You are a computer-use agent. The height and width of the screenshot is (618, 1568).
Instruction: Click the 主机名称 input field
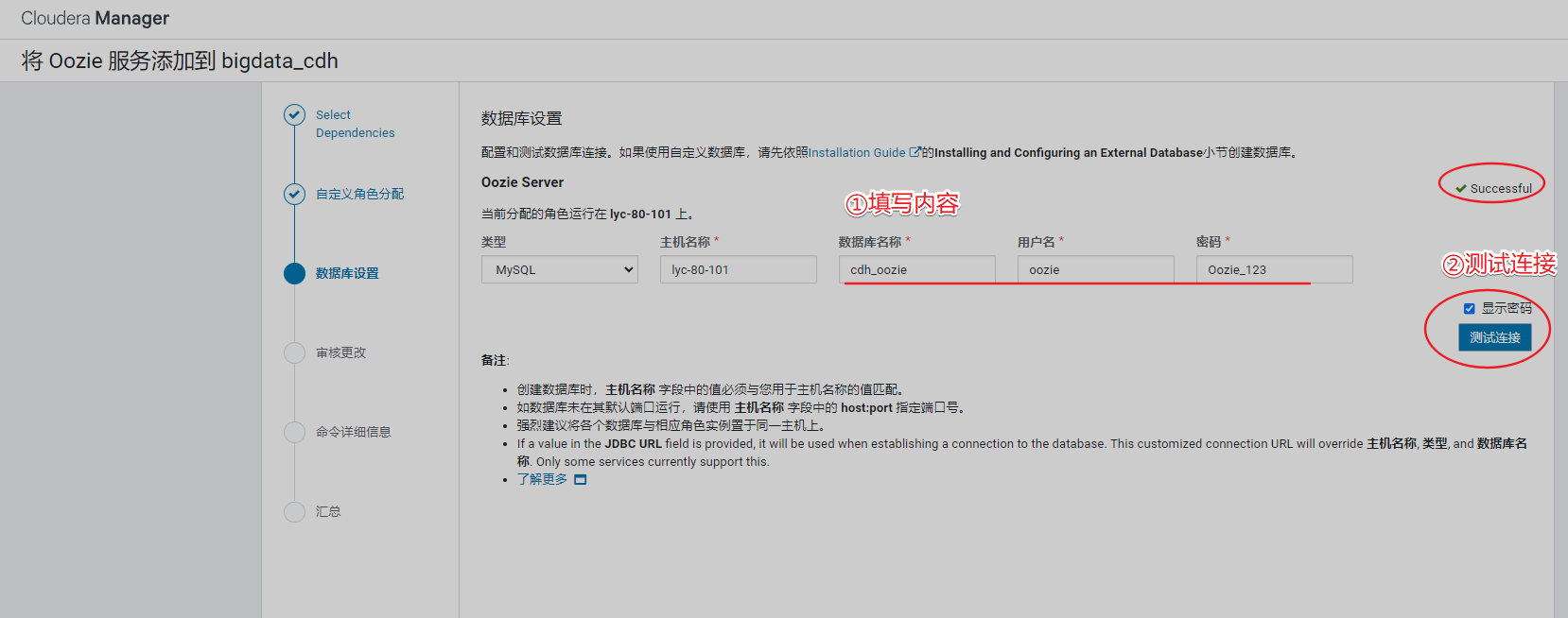(739, 269)
